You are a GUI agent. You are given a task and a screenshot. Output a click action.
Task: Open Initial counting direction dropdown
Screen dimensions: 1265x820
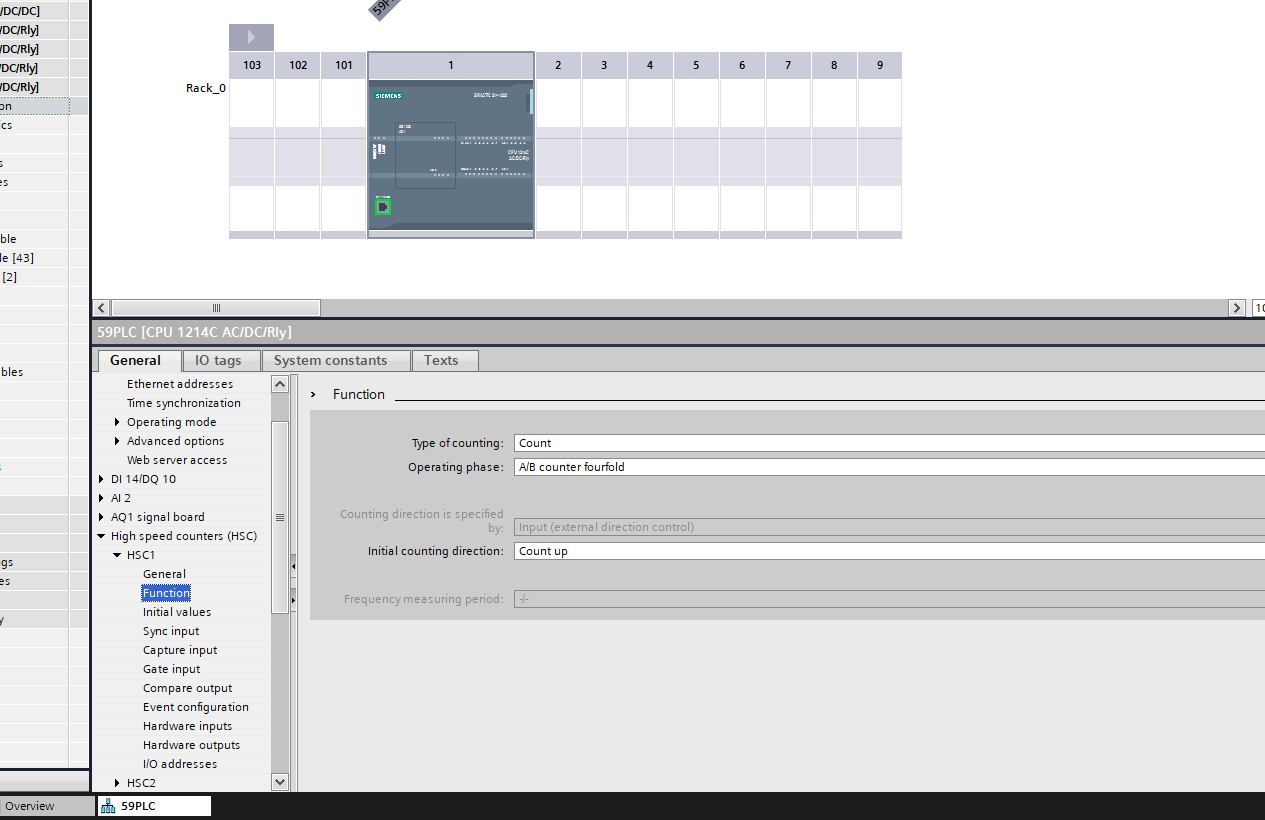889,551
